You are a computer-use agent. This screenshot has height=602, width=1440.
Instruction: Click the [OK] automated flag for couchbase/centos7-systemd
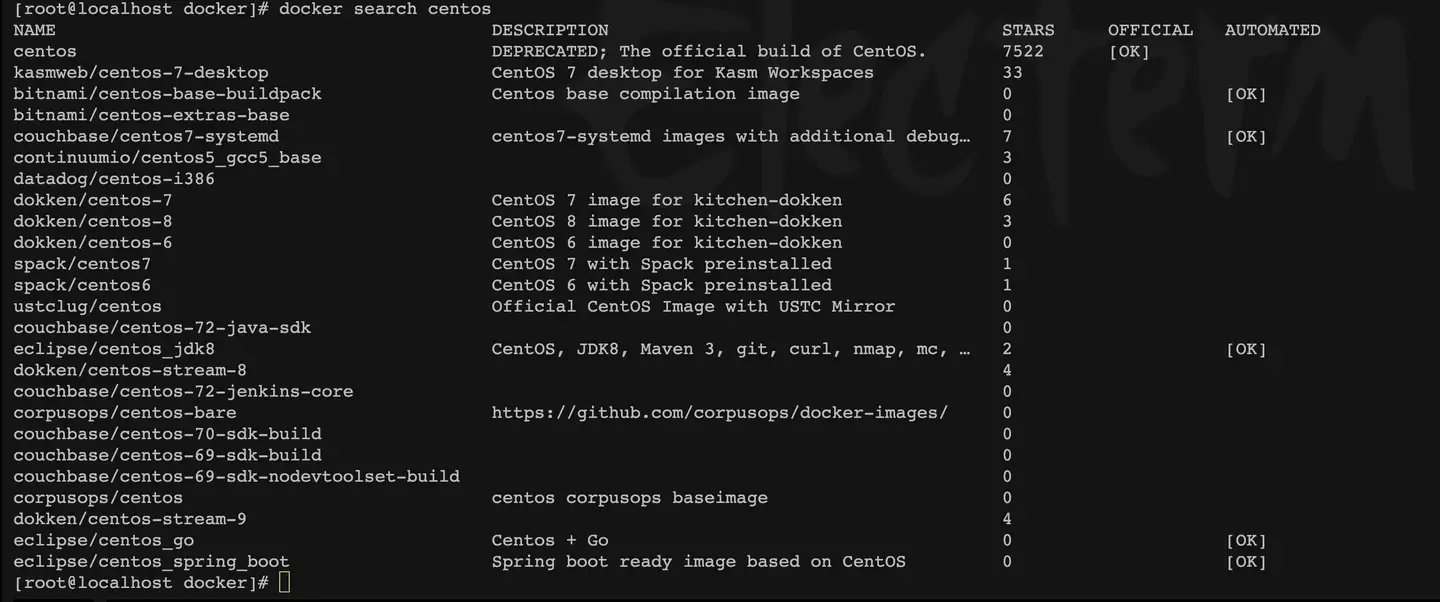click(1246, 136)
